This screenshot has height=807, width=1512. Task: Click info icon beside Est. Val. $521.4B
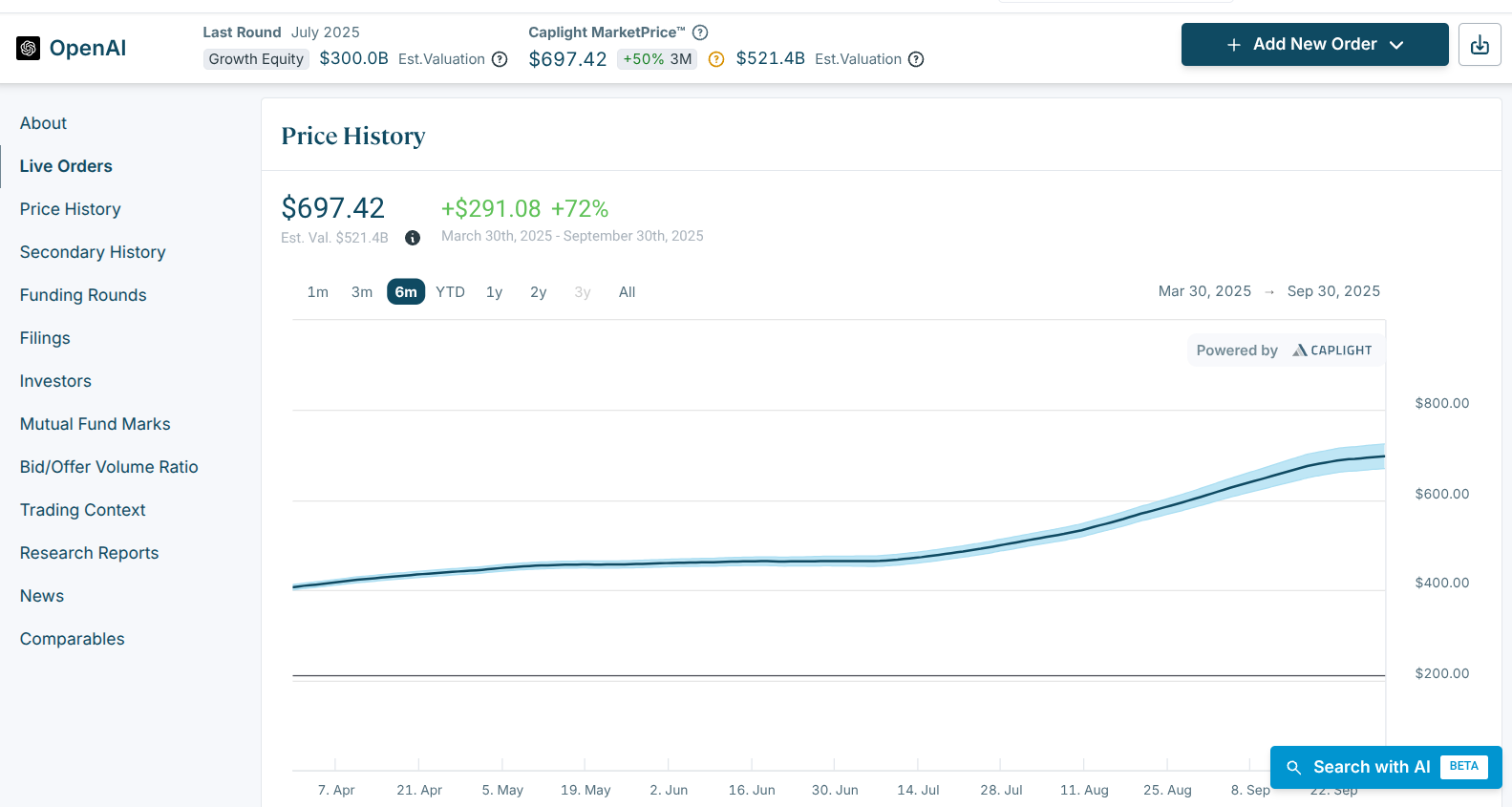click(413, 238)
